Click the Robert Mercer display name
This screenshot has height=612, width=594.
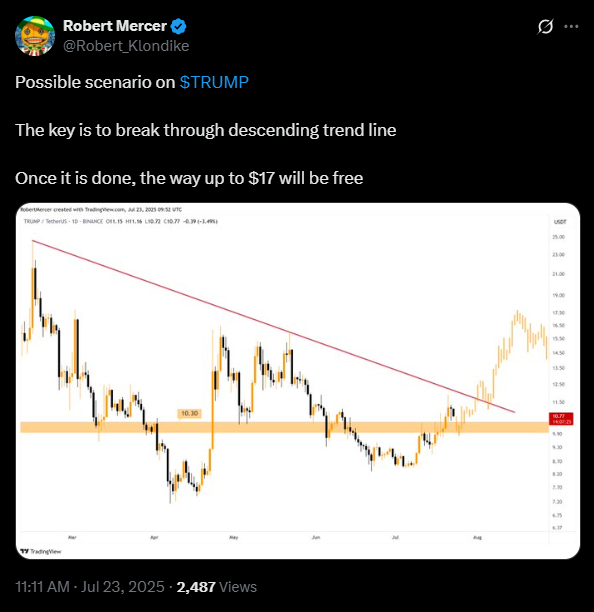[x=115, y=26]
